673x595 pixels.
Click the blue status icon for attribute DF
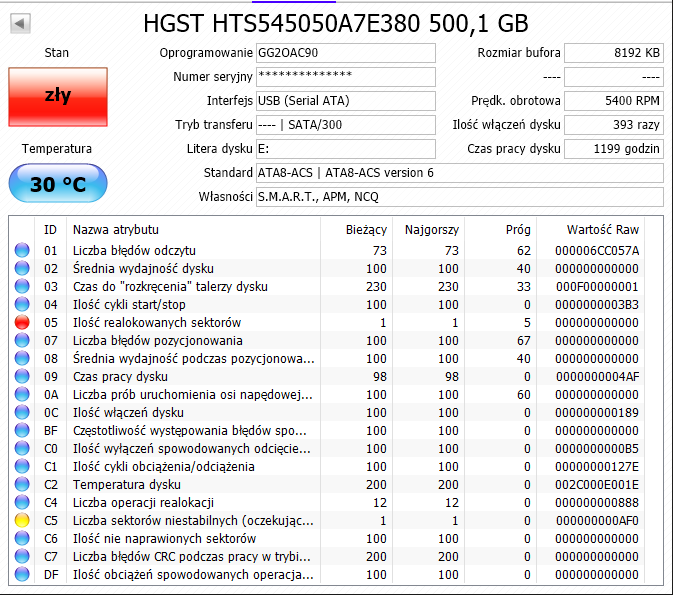click(x=22, y=574)
